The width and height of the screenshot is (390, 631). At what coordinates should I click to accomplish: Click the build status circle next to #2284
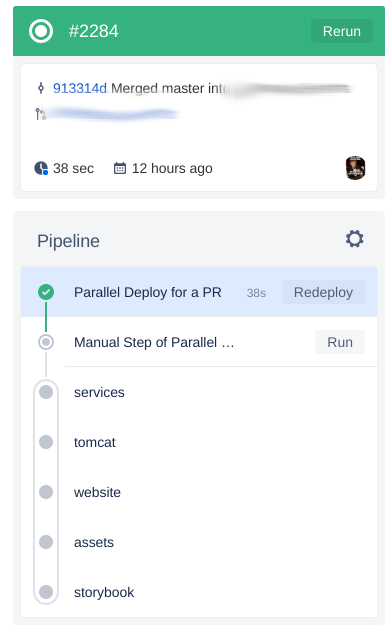click(41, 31)
